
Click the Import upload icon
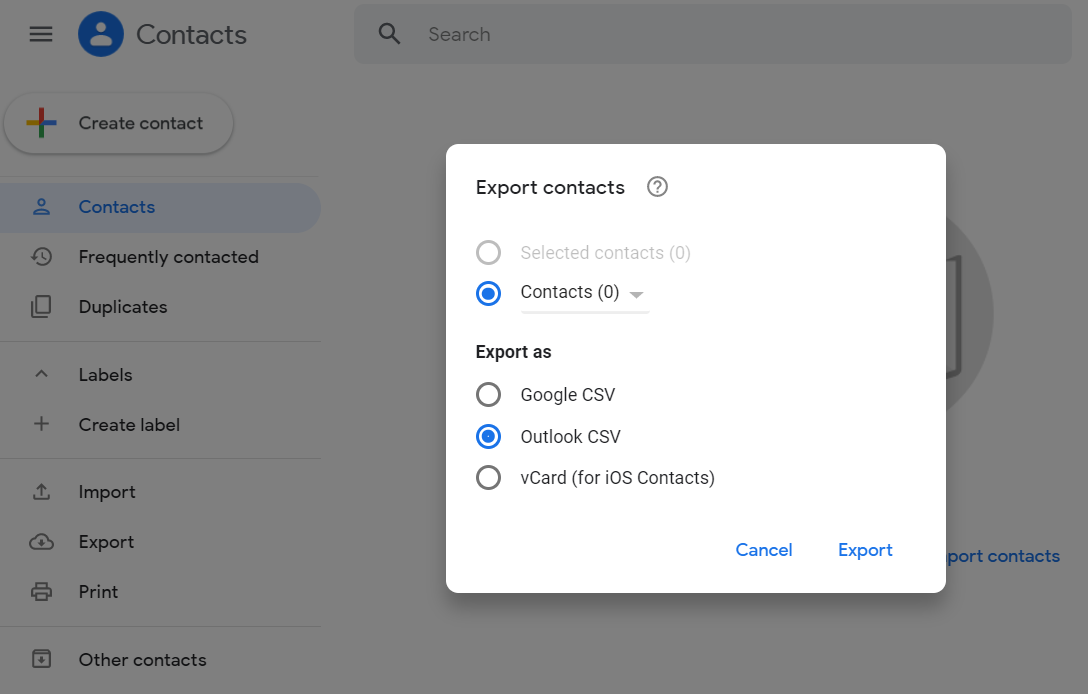pos(41,492)
